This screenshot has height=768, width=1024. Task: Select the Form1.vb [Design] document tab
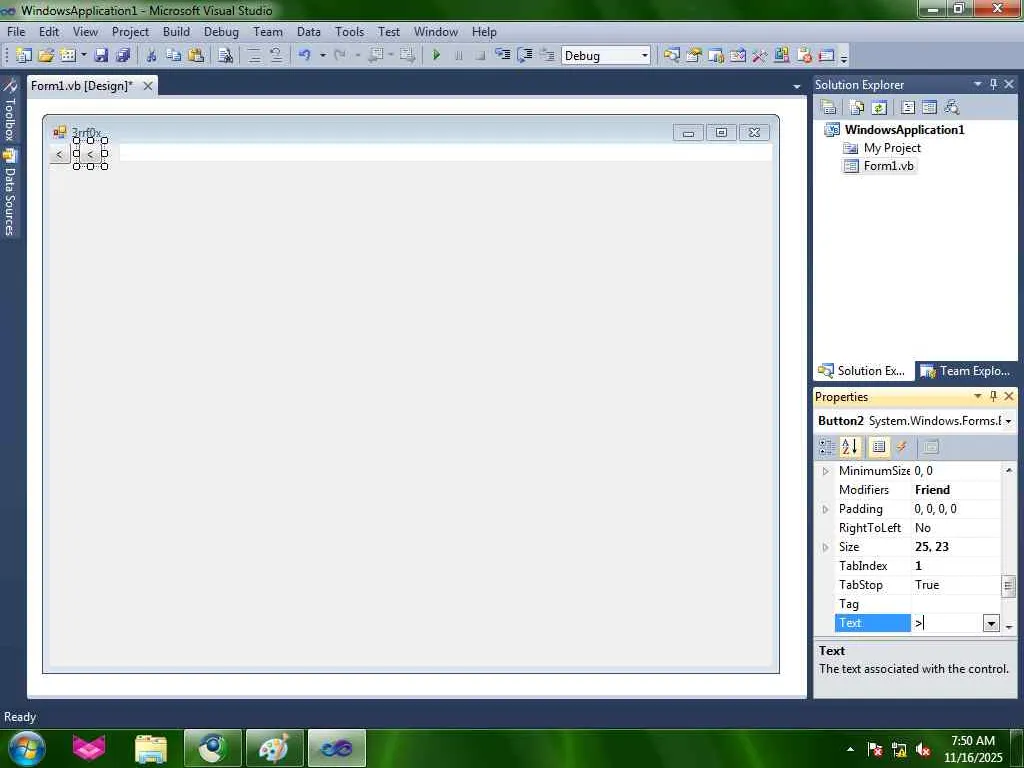tap(82, 86)
